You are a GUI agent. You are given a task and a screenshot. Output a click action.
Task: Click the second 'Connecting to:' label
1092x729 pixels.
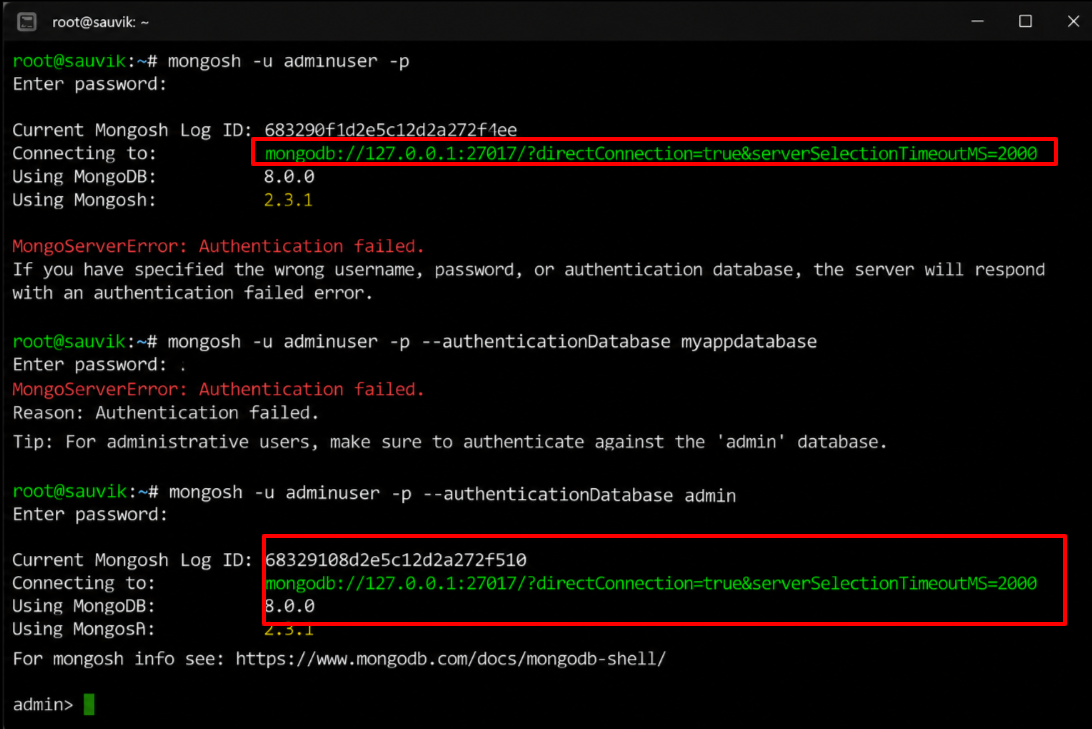84,583
